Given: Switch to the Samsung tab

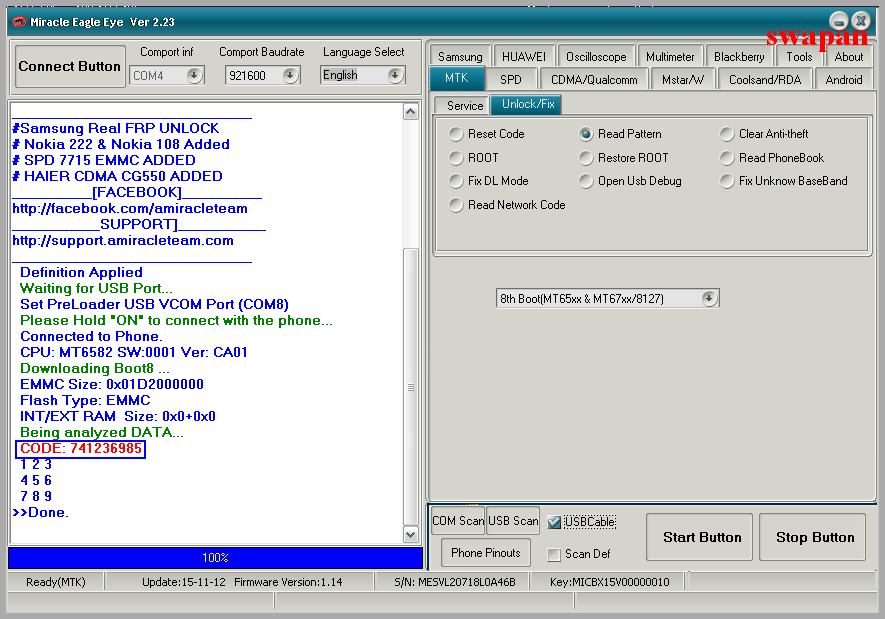Looking at the screenshot, I should [x=460, y=57].
